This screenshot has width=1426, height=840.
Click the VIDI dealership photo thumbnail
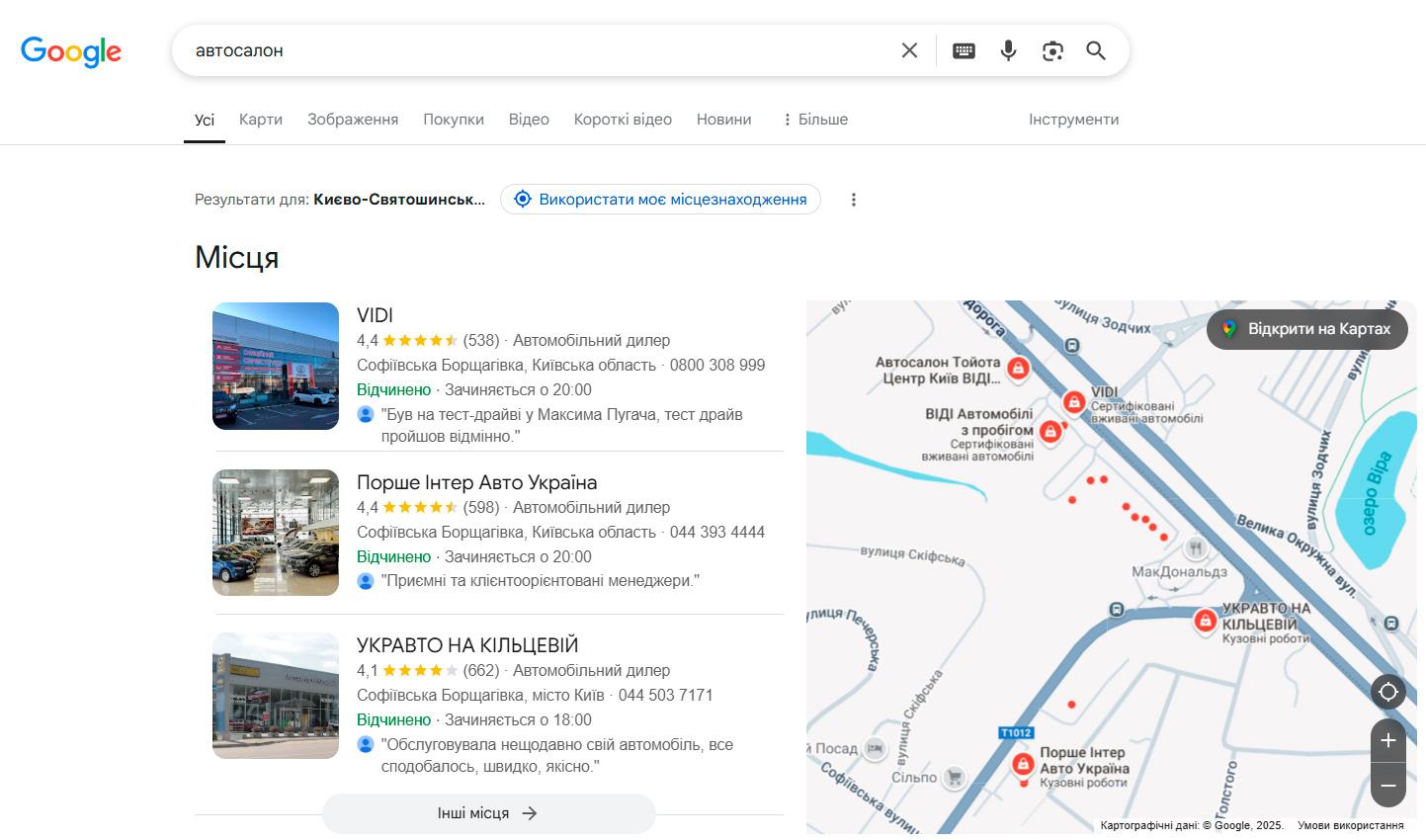point(276,366)
